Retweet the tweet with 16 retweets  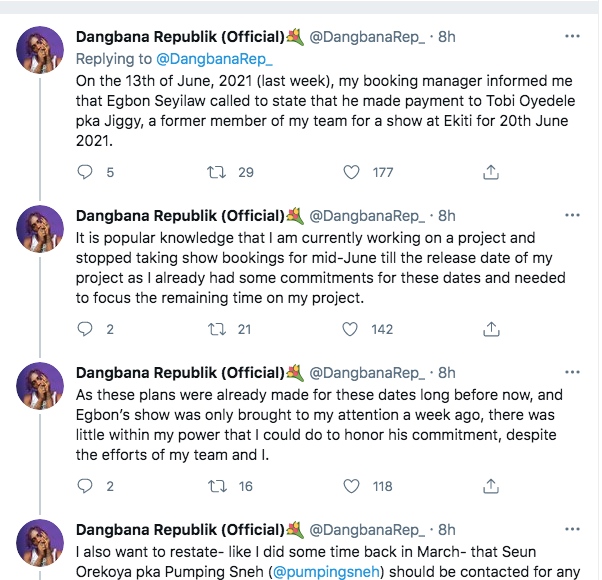point(215,487)
